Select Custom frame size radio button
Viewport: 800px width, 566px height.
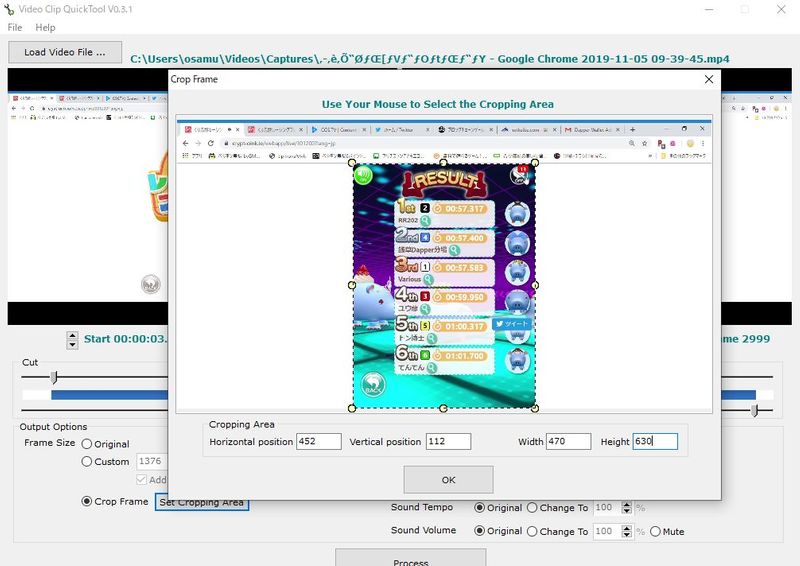87,462
